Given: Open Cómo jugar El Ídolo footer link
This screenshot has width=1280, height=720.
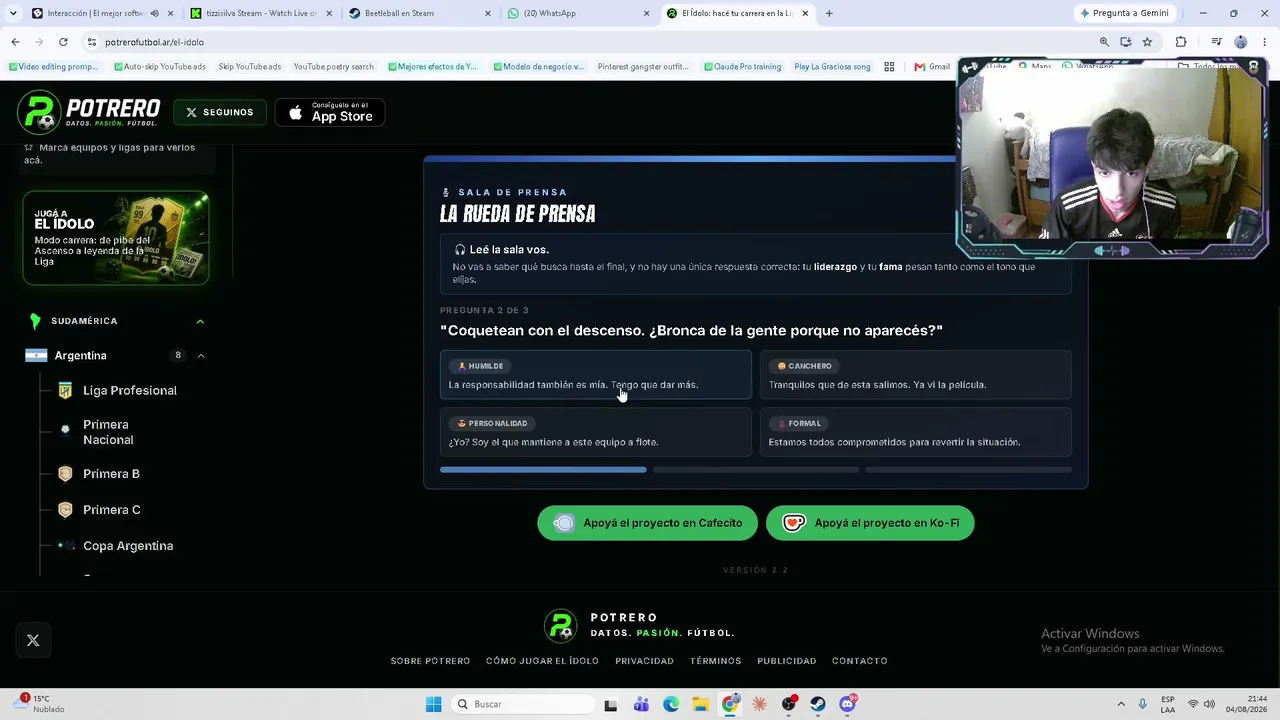Looking at the screenshot, I should [542, 661].
